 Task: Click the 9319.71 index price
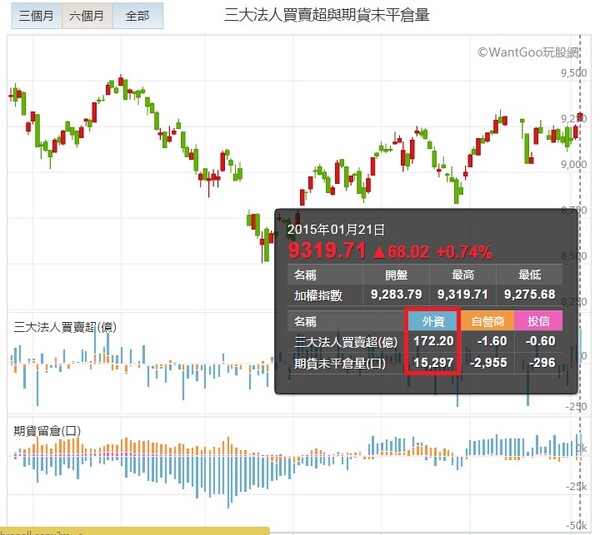point(328,248)
